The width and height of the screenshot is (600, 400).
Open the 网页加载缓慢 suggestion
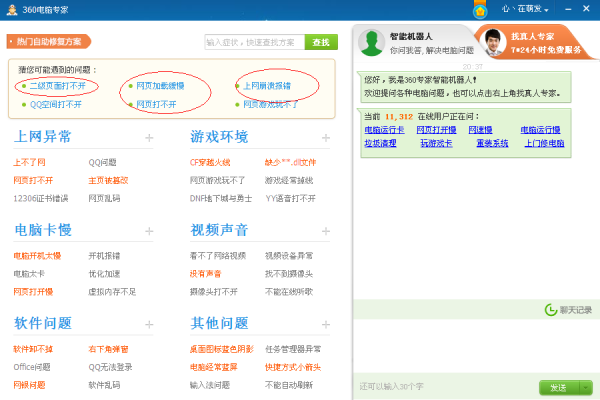click(x=160, y=86)
